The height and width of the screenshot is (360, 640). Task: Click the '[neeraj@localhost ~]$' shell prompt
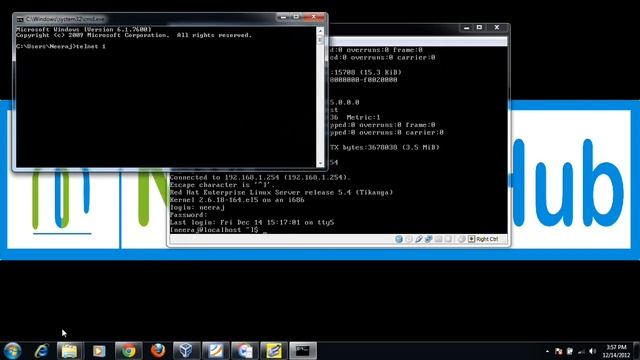point(214,230)
